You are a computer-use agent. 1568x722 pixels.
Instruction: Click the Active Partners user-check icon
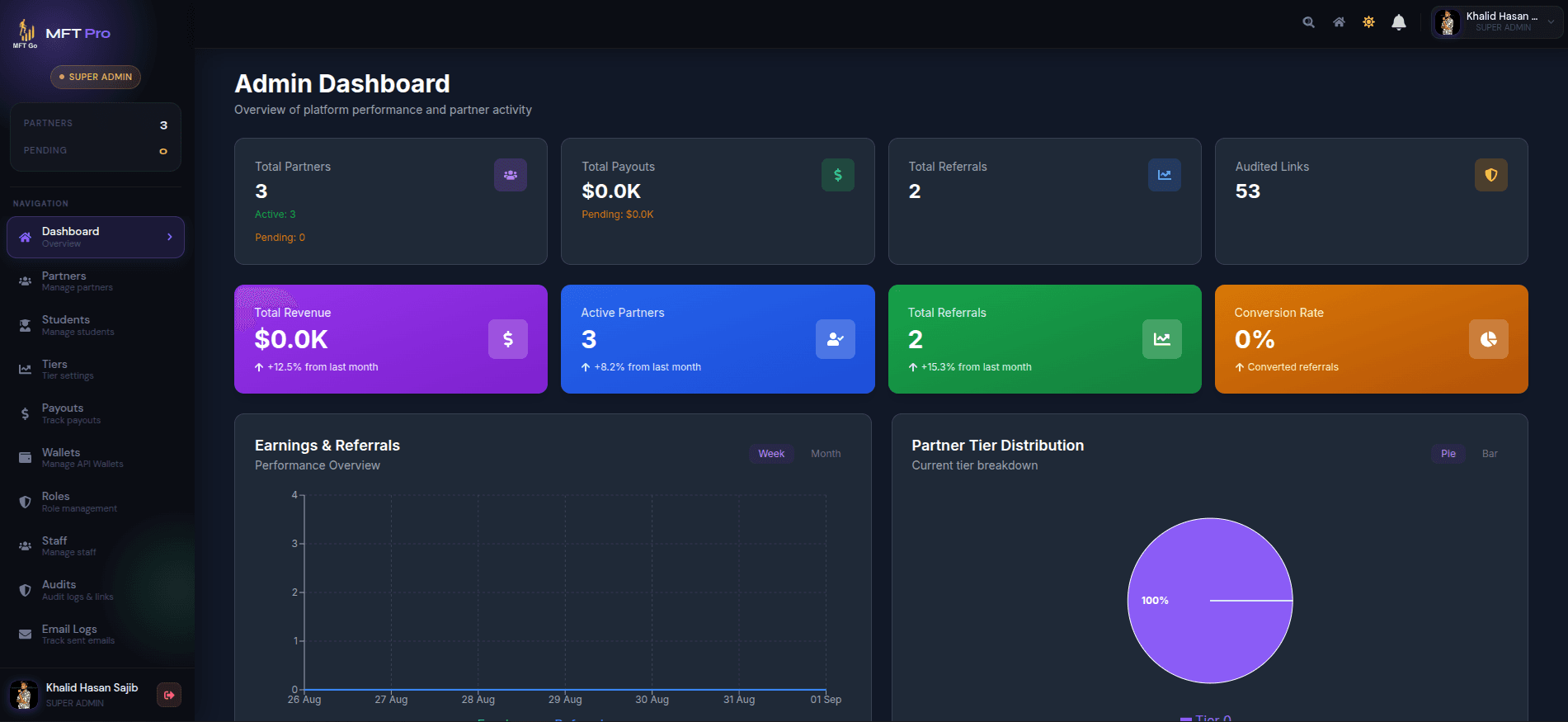(836, 339)
